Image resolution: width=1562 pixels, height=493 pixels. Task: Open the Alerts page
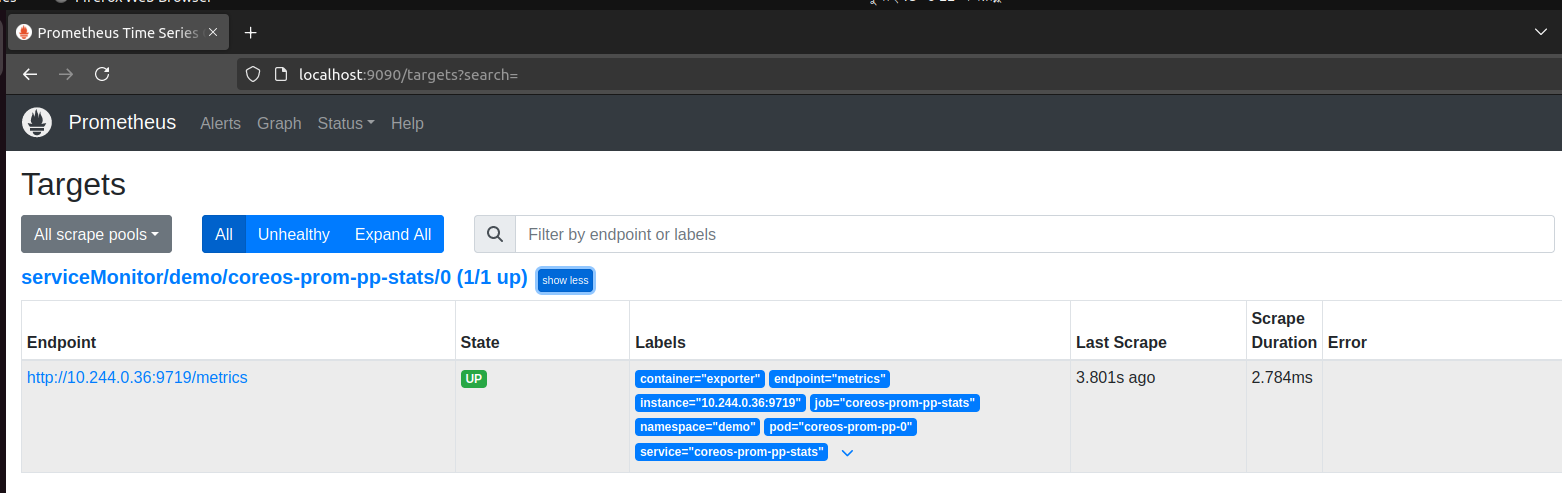click(x=220, y=123)
